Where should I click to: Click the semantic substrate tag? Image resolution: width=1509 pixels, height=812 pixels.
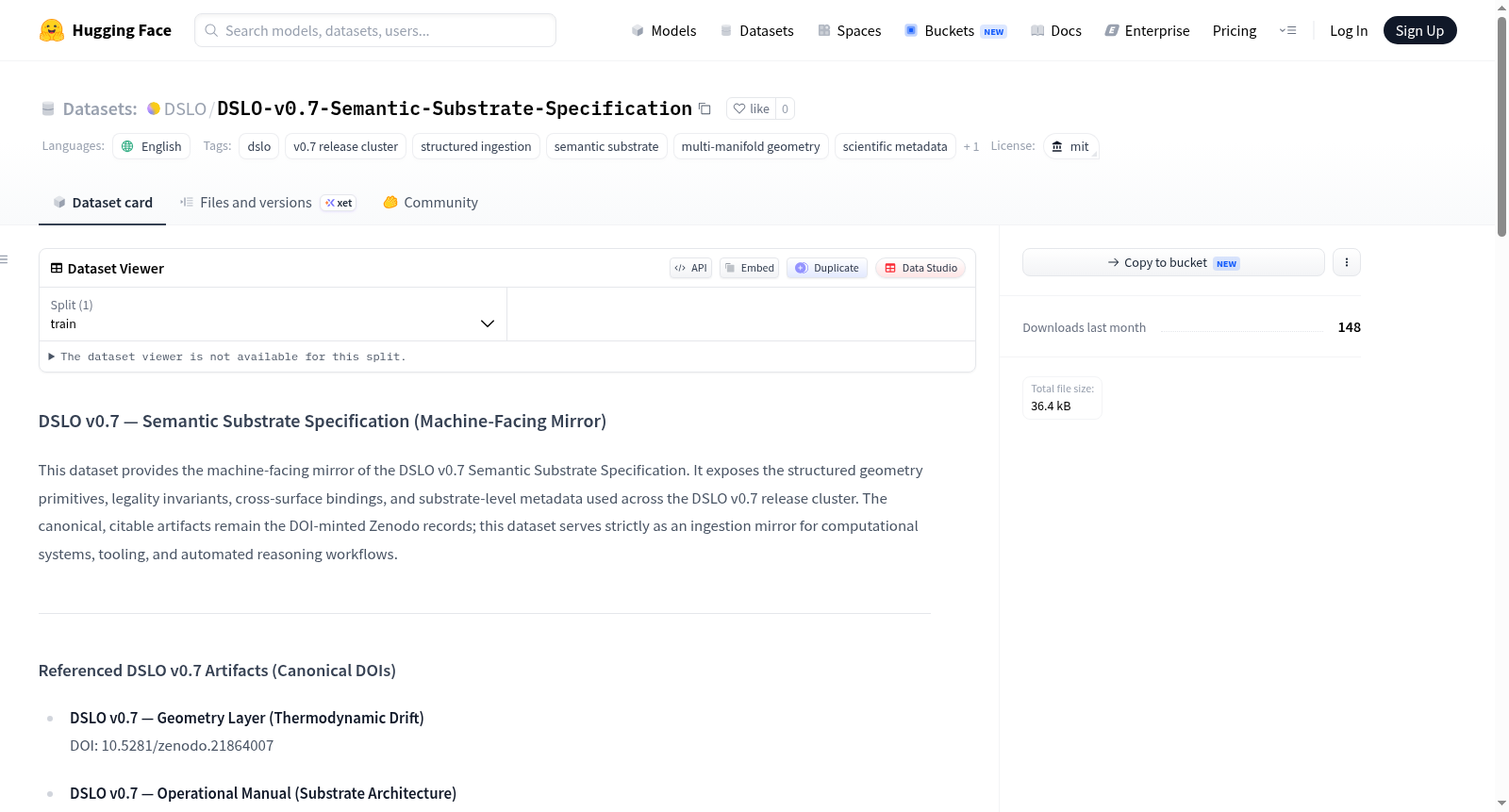[606, 146]
